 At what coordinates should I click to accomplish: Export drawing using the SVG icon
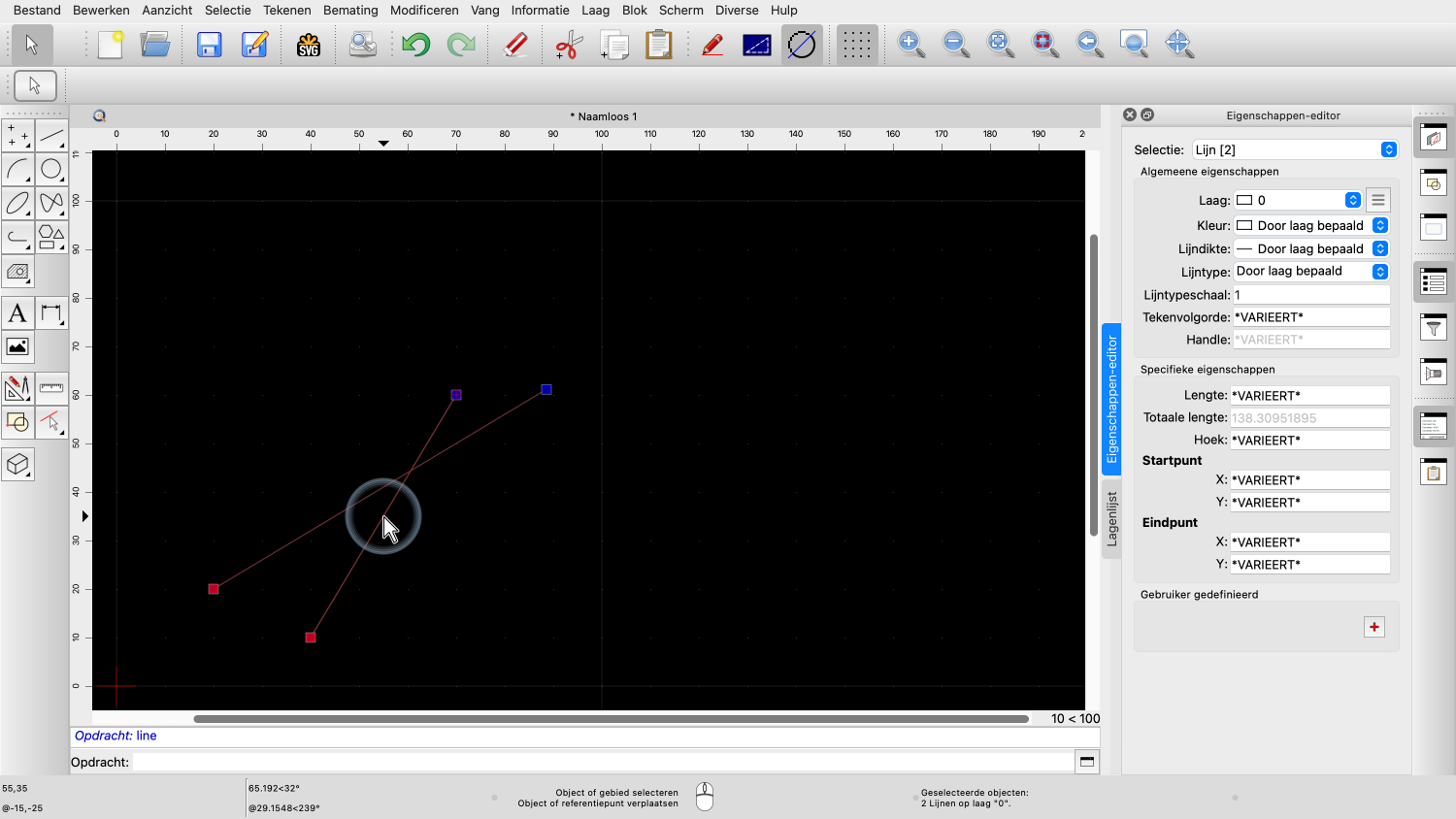tap(309, 45)
